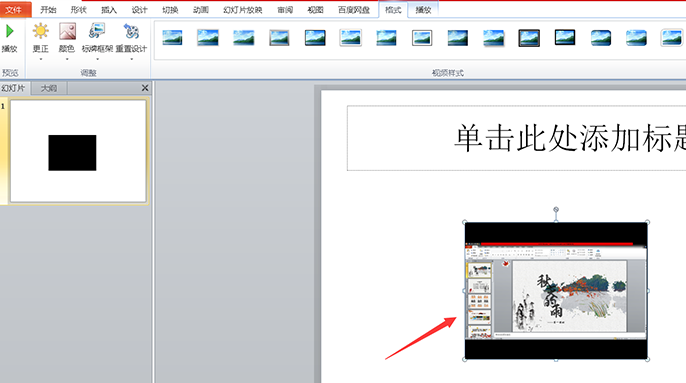
Task: Expand the Color dropdown arrow
Action: click(67, 59)
